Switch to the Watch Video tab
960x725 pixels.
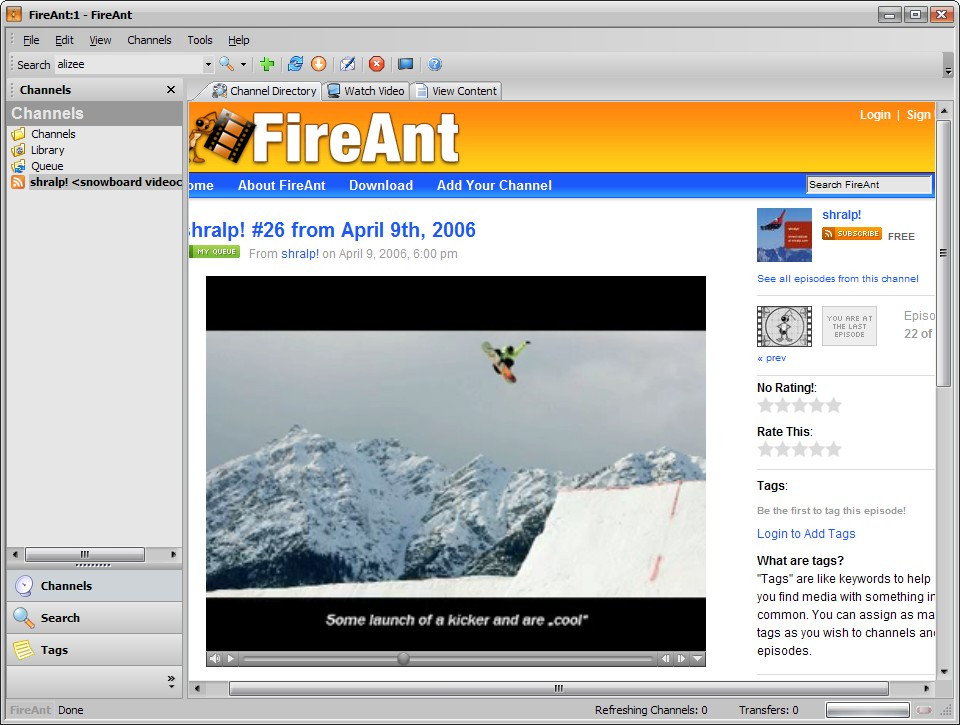[x=366, y=91]
